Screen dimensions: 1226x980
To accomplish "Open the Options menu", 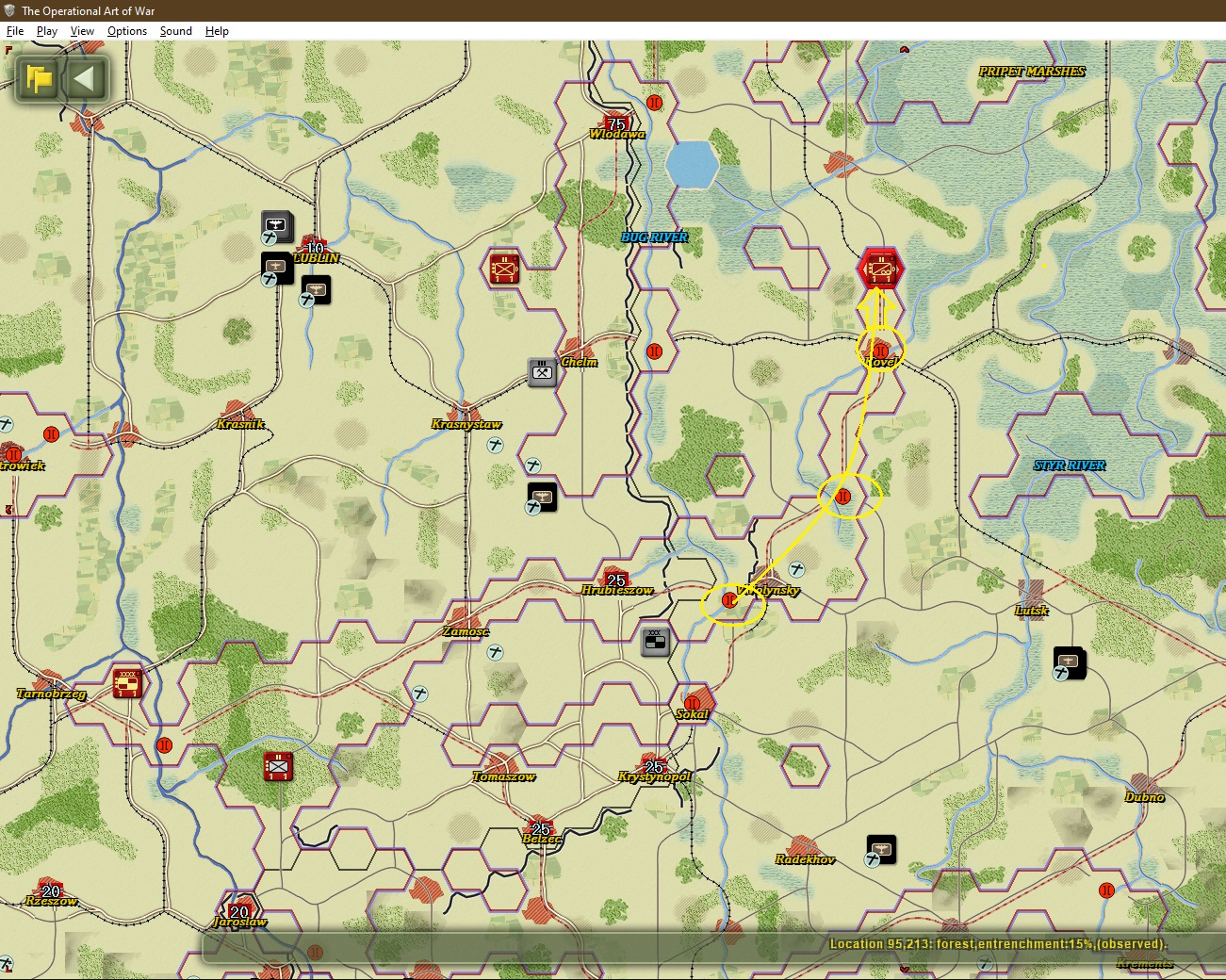I will (x=127, y=31).
